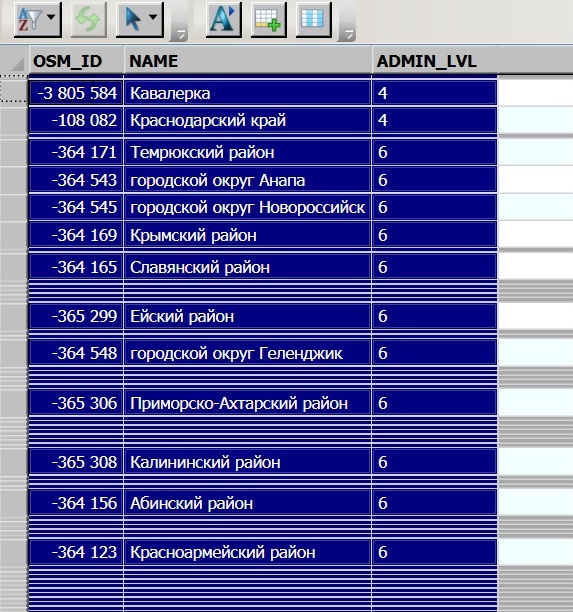Select ADMIN_LVL cell of Темрюкский район
Screen dimensions: 573x612
tap(434, 152)
